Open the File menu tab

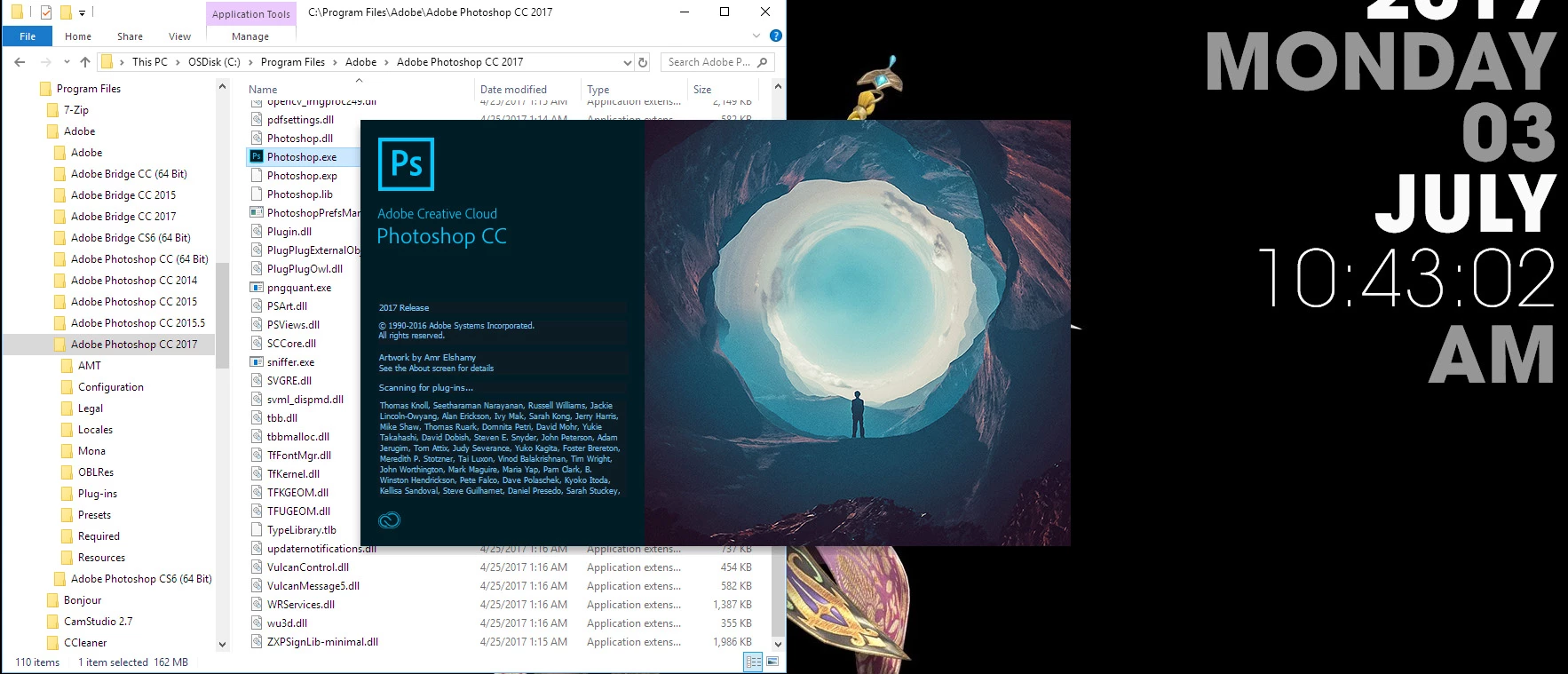coord(28,36)
